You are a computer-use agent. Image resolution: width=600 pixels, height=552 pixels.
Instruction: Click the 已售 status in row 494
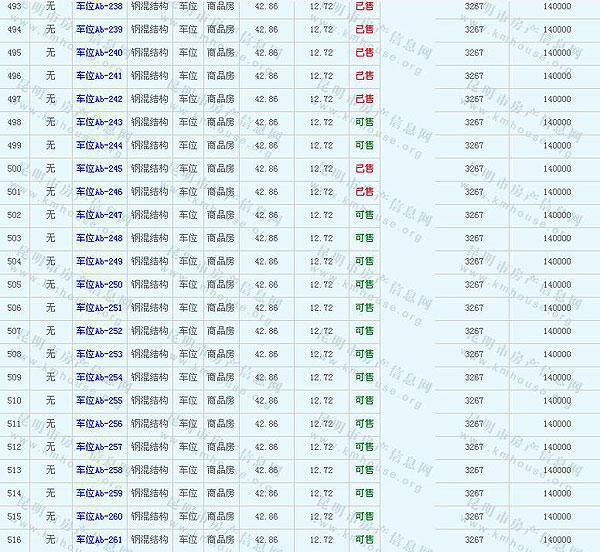tap(364, 29)
